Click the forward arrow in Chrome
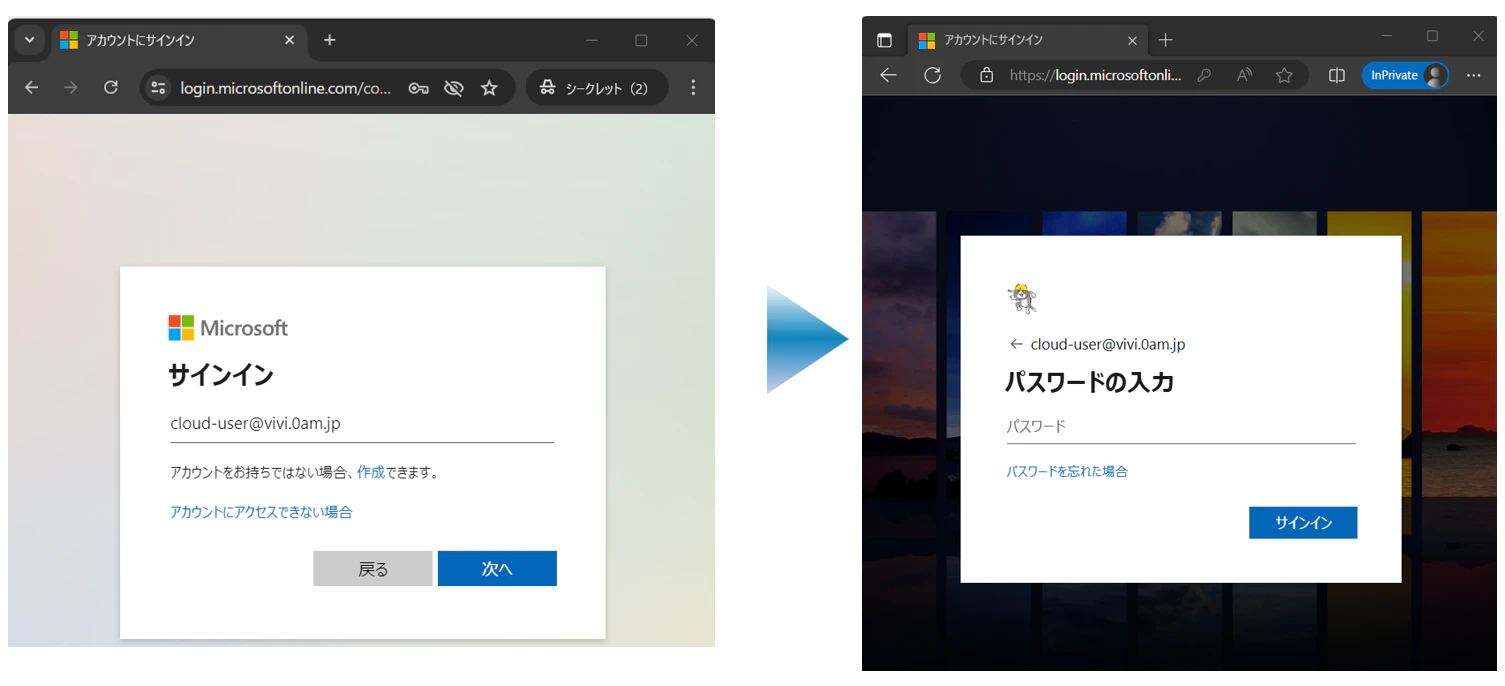The width and height of the screenshot is (1505, 686). click(70, 88)
